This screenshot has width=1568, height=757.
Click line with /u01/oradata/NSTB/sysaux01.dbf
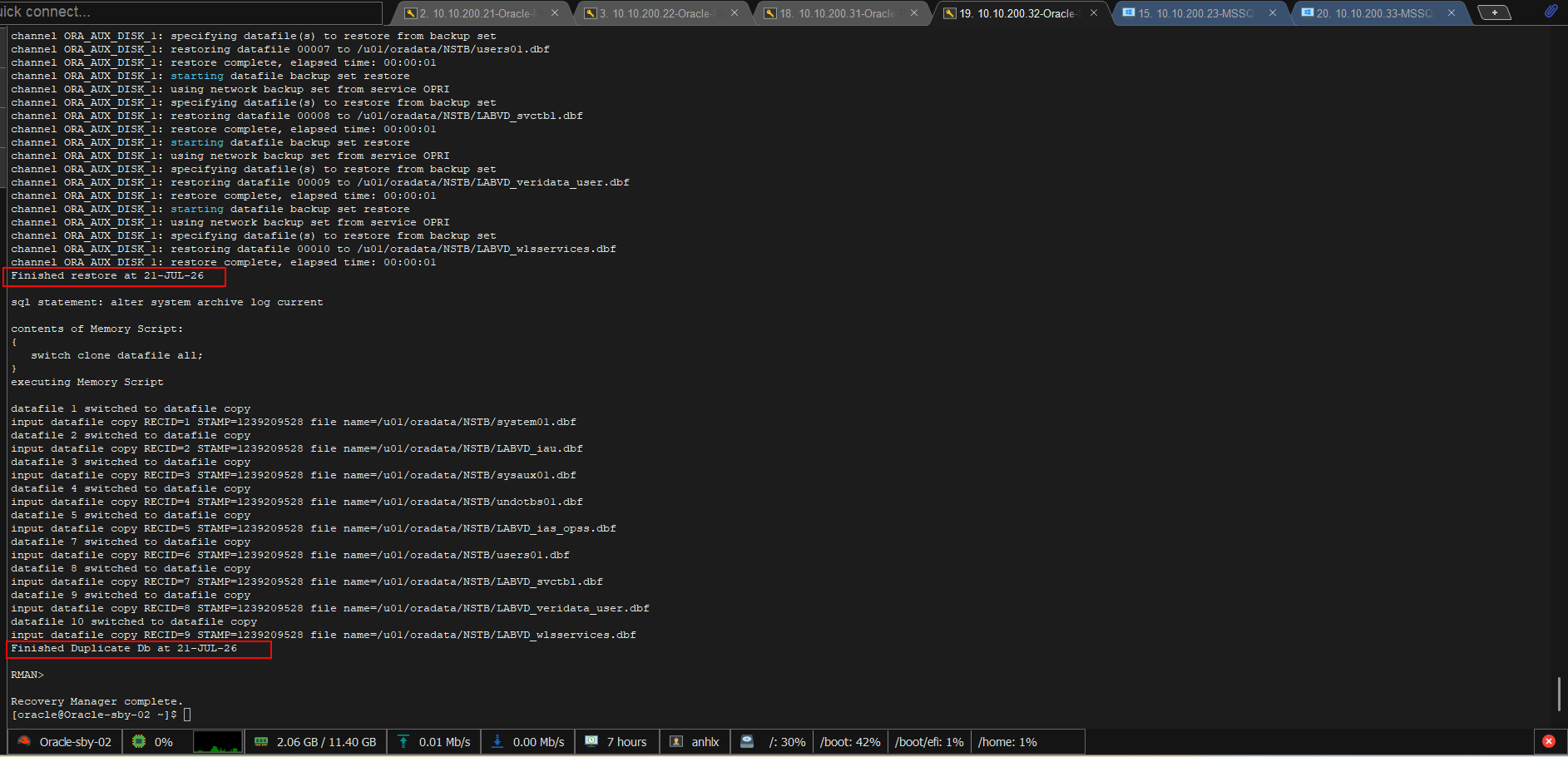(x=294, y=475)
